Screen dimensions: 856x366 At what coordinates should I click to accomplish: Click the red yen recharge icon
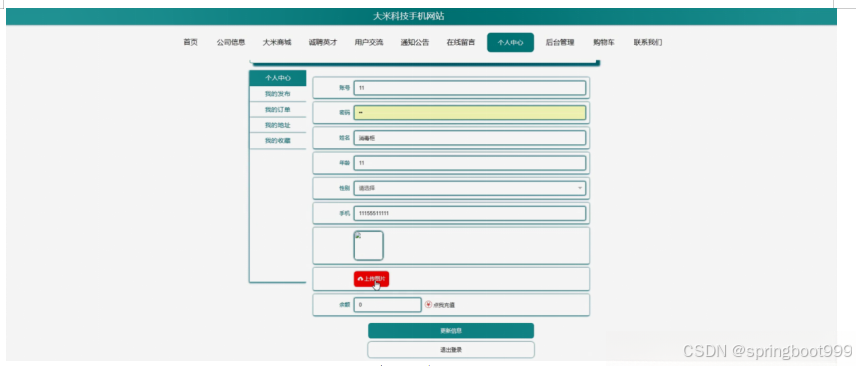(x=428, y=304)
